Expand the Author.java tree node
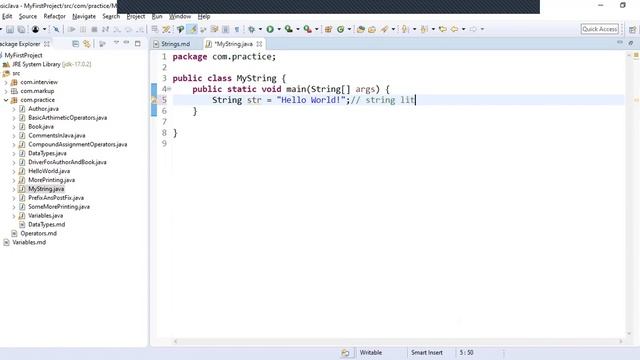Viewport: 640px width, 360px height. click(13, 109)
